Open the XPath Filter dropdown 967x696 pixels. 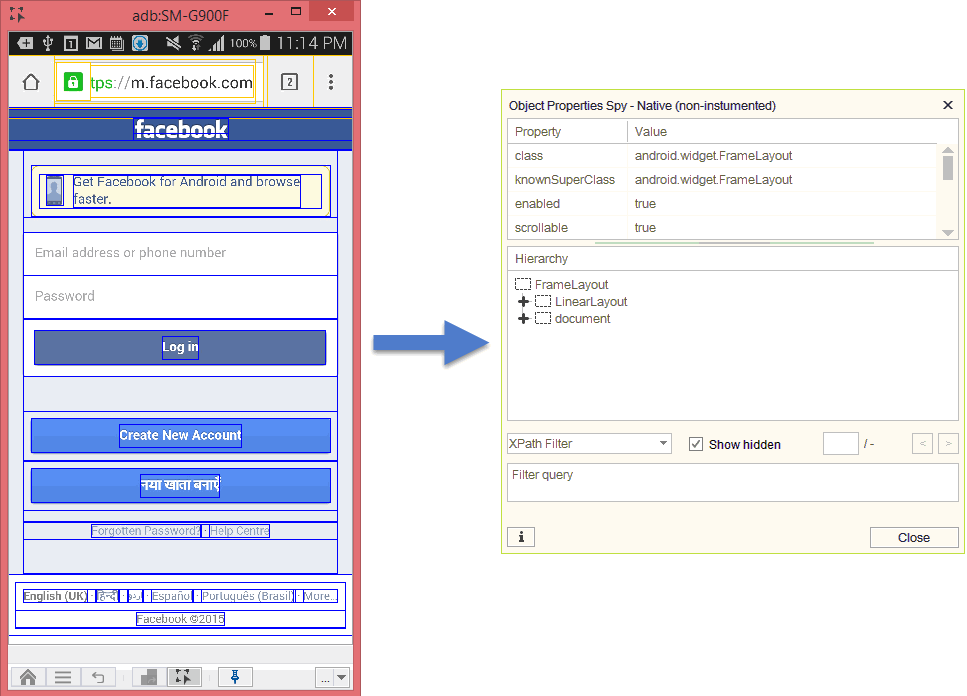[x=589, y=443]
